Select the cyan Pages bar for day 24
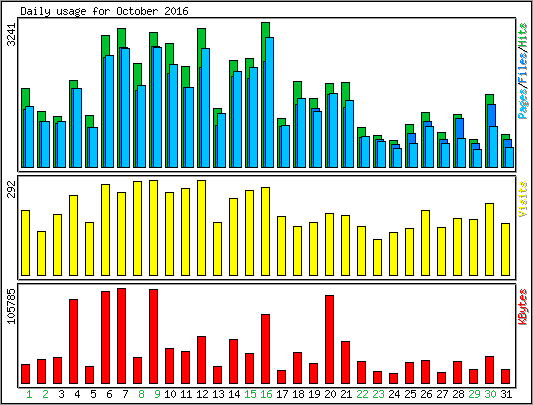 click(397, 158)
